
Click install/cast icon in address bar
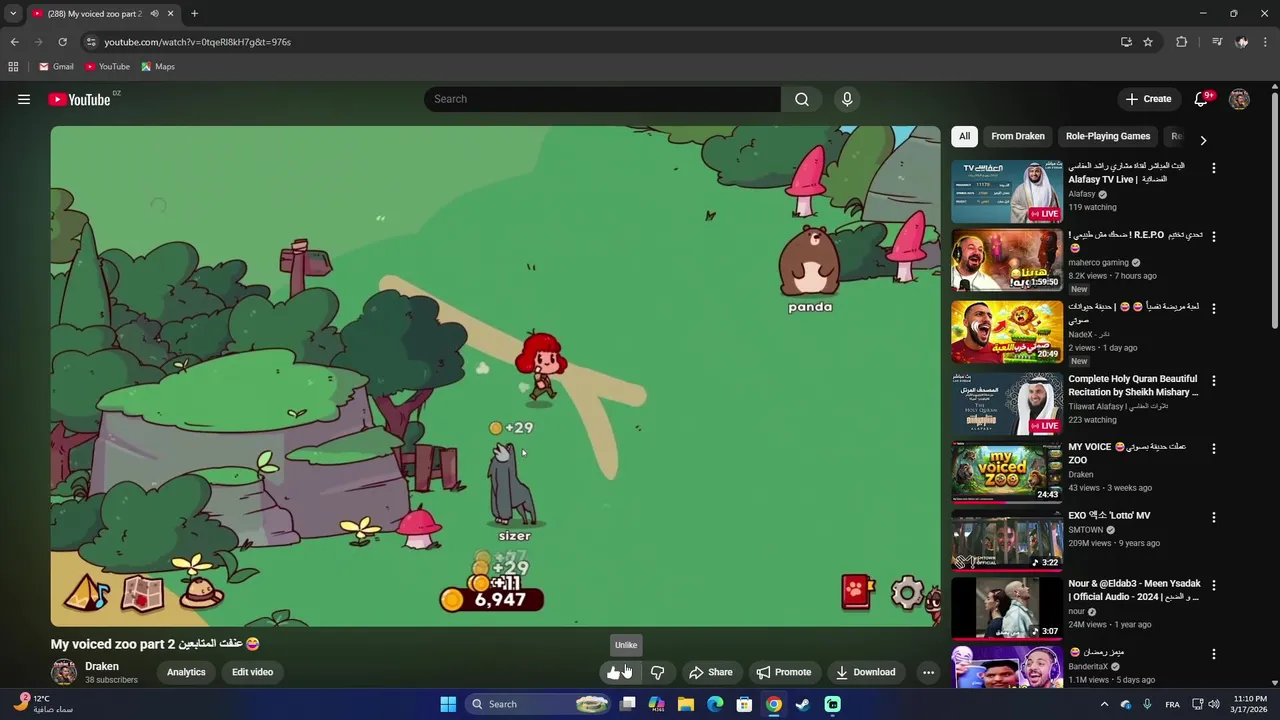[x=1126, y=42]
